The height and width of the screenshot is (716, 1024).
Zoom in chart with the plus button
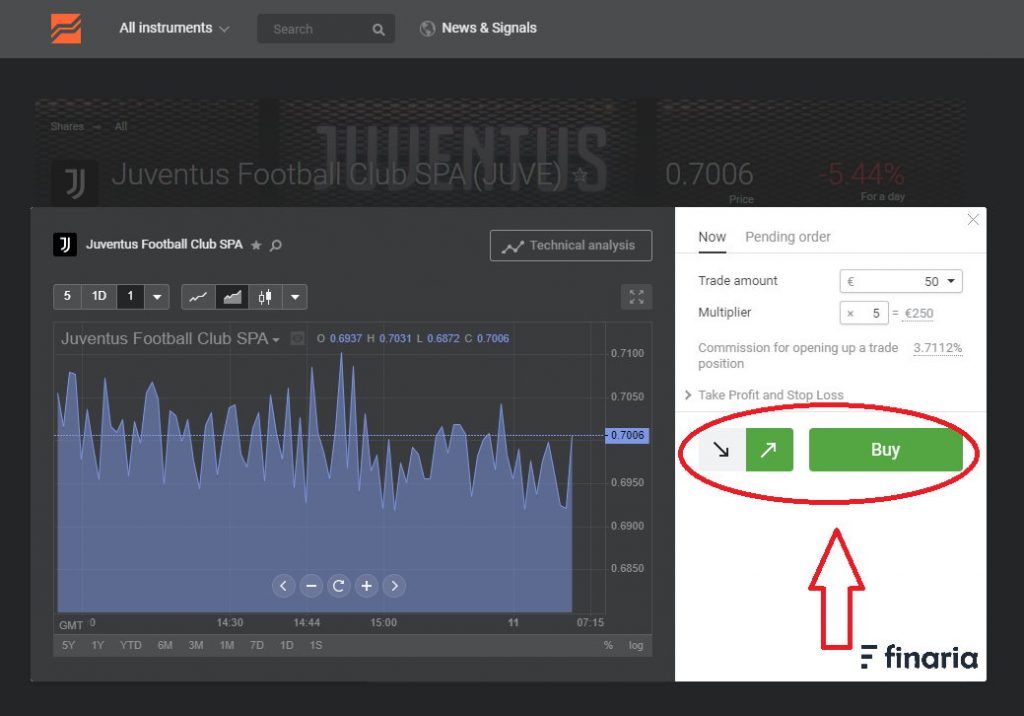pos(366,586)
